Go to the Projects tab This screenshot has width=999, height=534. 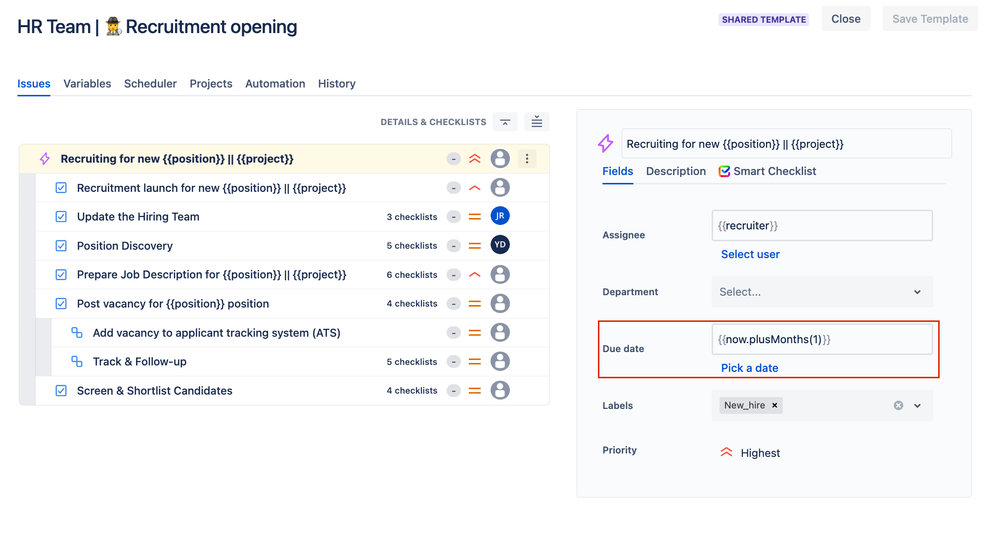pos(211,83)
